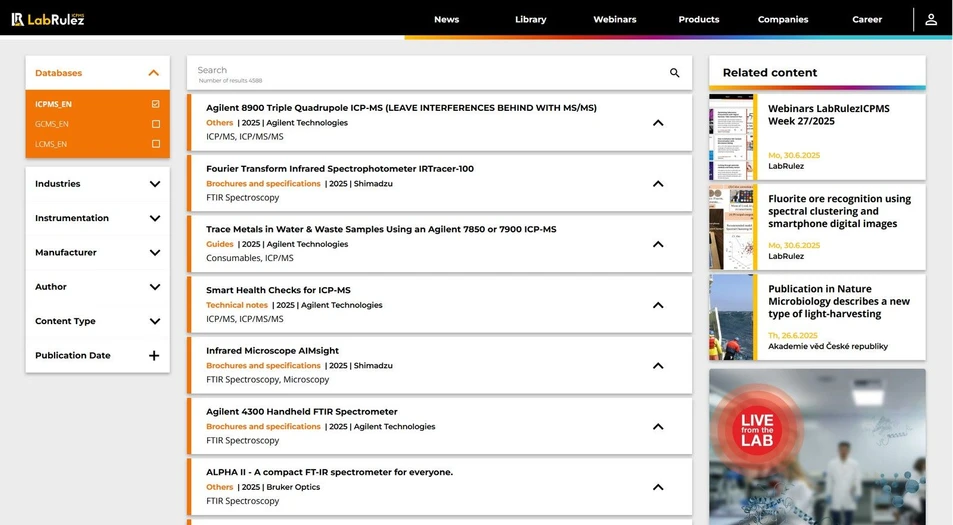Click "Brochures and specifications" on AIMsight result

[x=263, y=366]
